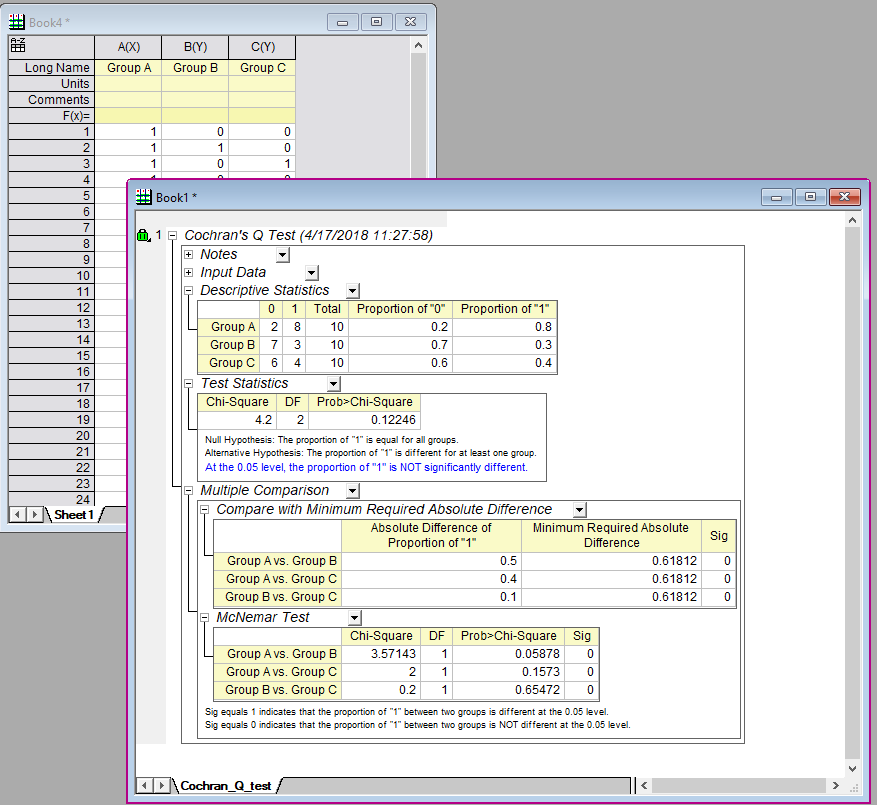This screenshot has width=877, height=805.
Task: Select column B(Y) header in Book4
Action: 195,46
